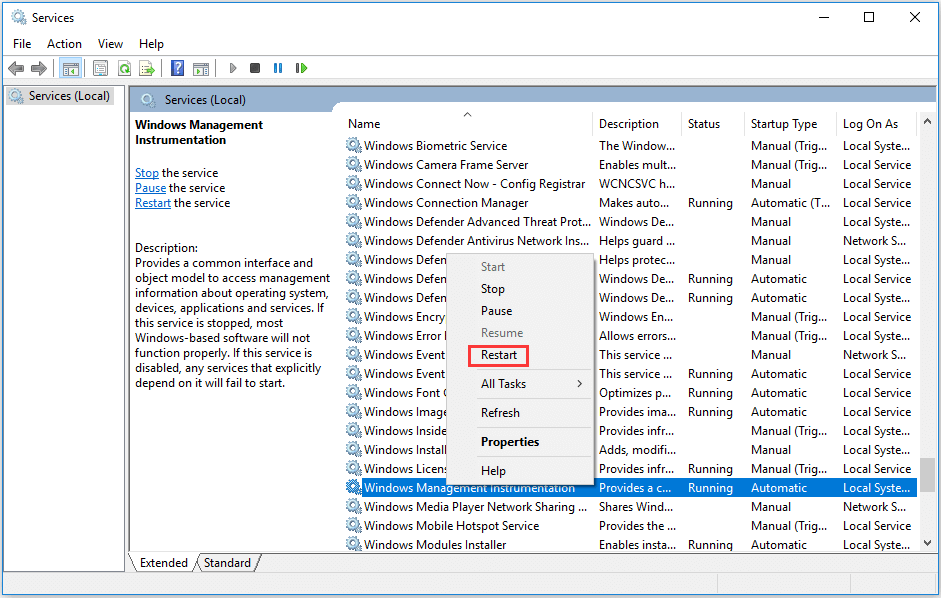Click the scrollbar down arrow in service list
The height and width of the screenshot is (598, 941).
coord(927,543)
